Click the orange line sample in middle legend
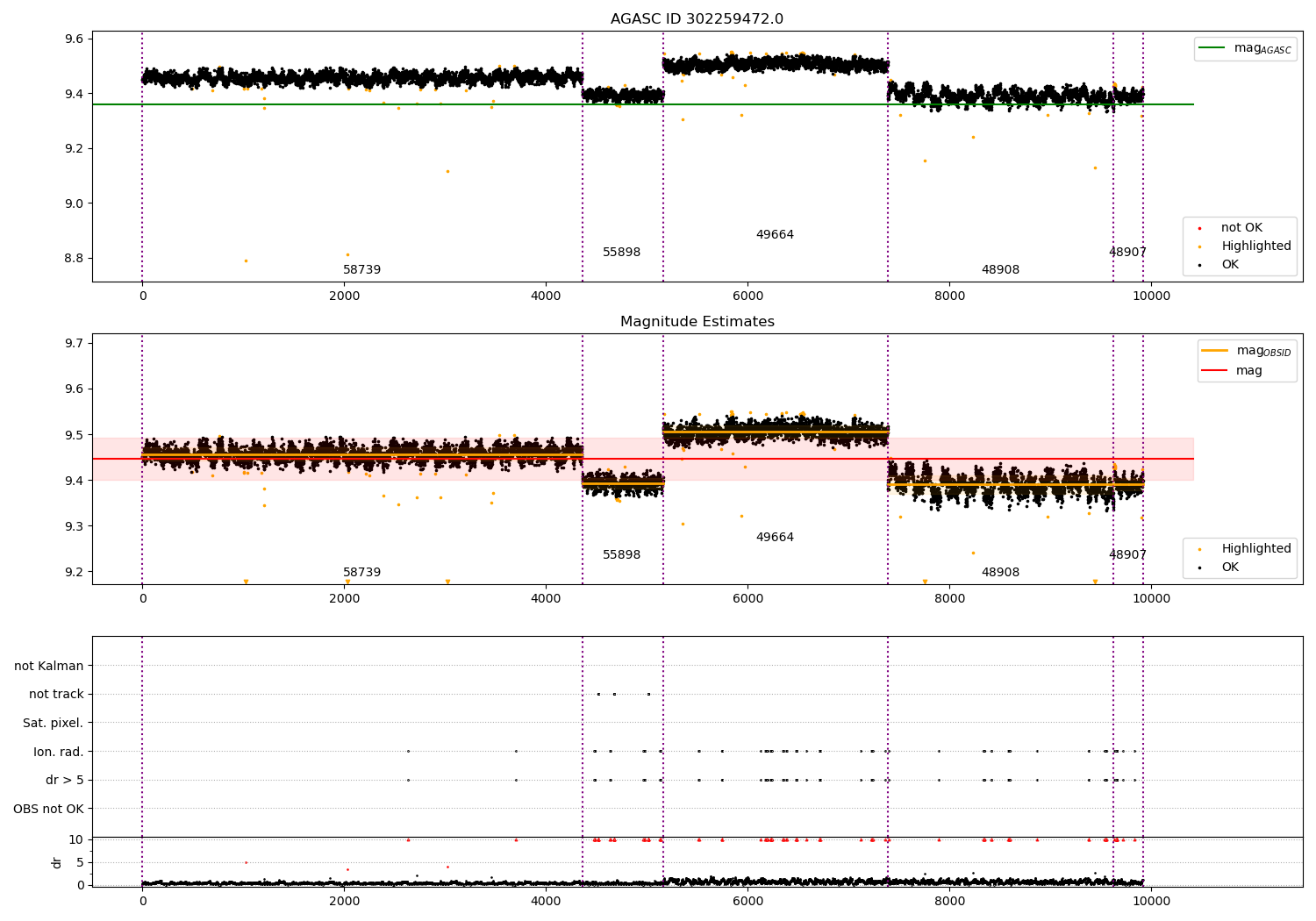1316x921 pixels. tap(1214, 351)
